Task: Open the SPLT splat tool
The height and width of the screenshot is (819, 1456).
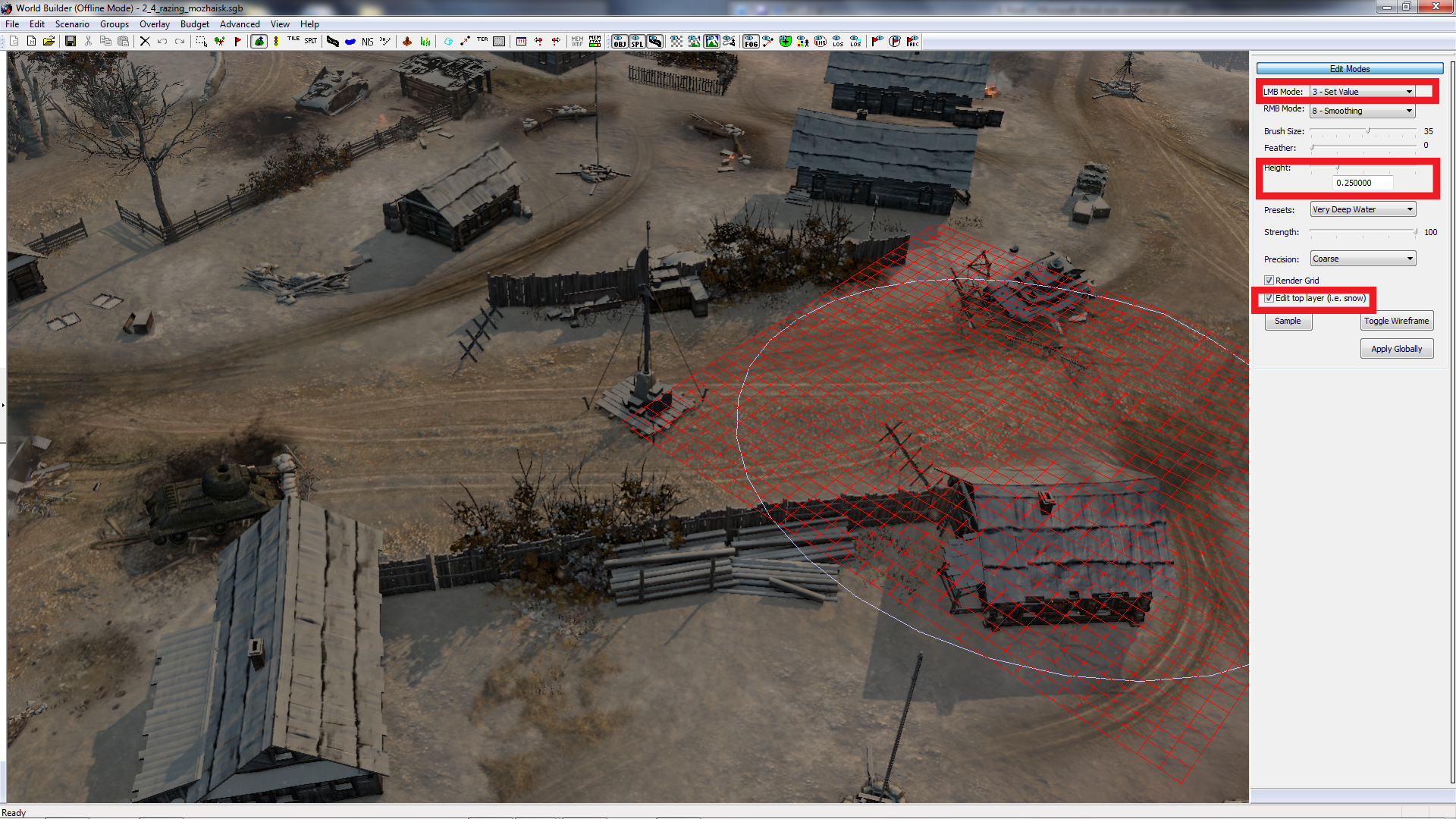Action: 311,41
